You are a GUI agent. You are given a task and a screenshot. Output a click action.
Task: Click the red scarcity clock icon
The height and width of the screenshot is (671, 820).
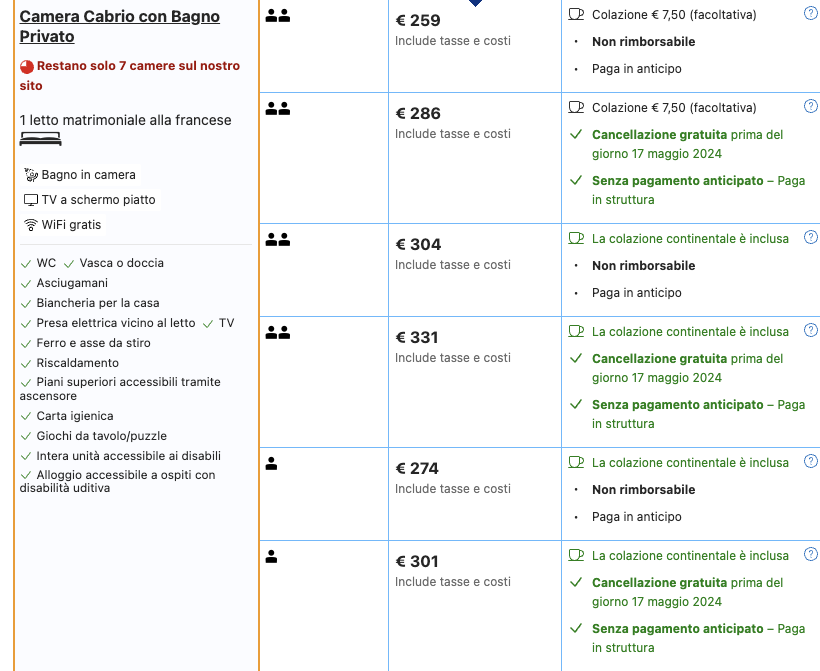pos(27,67)
